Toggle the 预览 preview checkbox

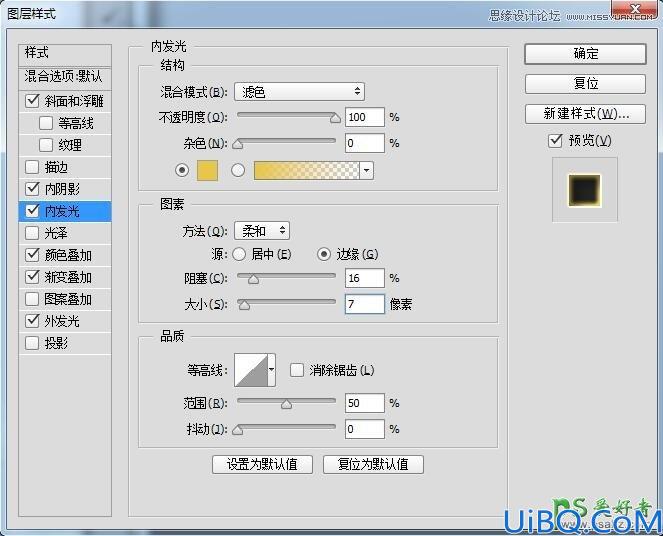point(555,140)
